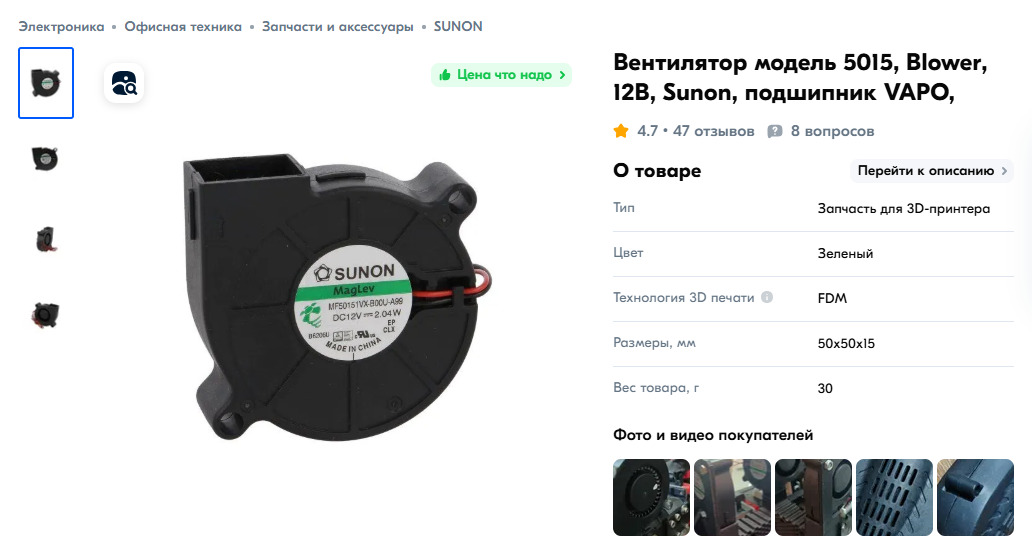This screenshot has width=1032, height=550.
Task: Click the chevron beside Перейти к описанию
Action: coord(1004,171)
